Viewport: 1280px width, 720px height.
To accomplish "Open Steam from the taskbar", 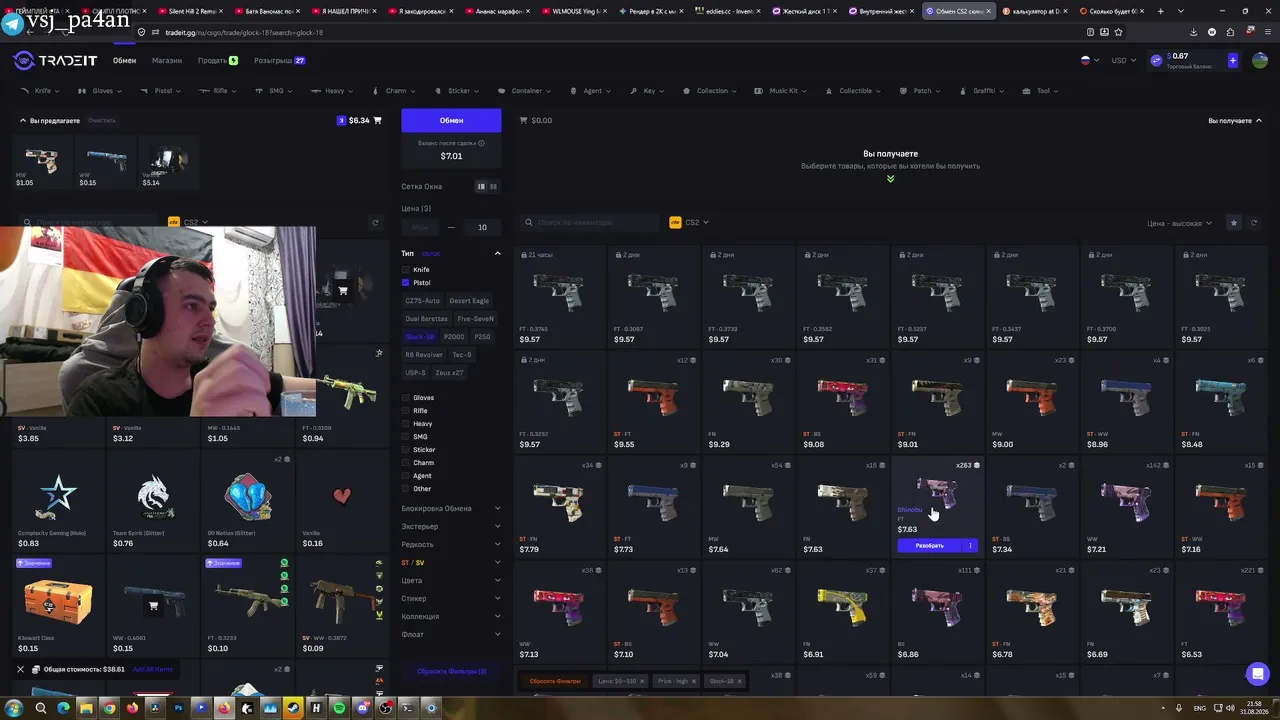I will (x=293, y=708).
